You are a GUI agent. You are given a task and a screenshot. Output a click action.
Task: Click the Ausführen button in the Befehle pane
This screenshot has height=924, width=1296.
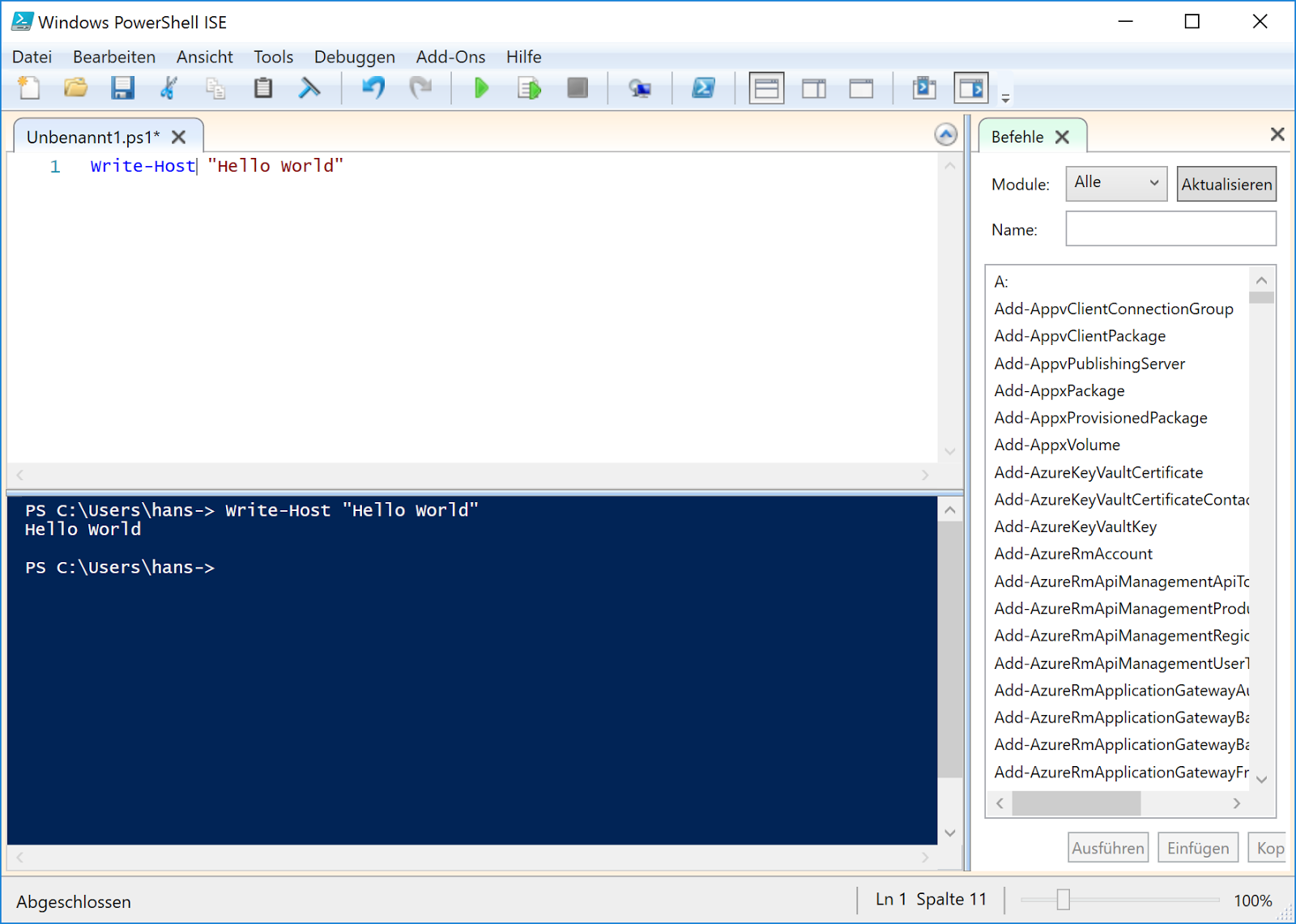[1107, 847]
